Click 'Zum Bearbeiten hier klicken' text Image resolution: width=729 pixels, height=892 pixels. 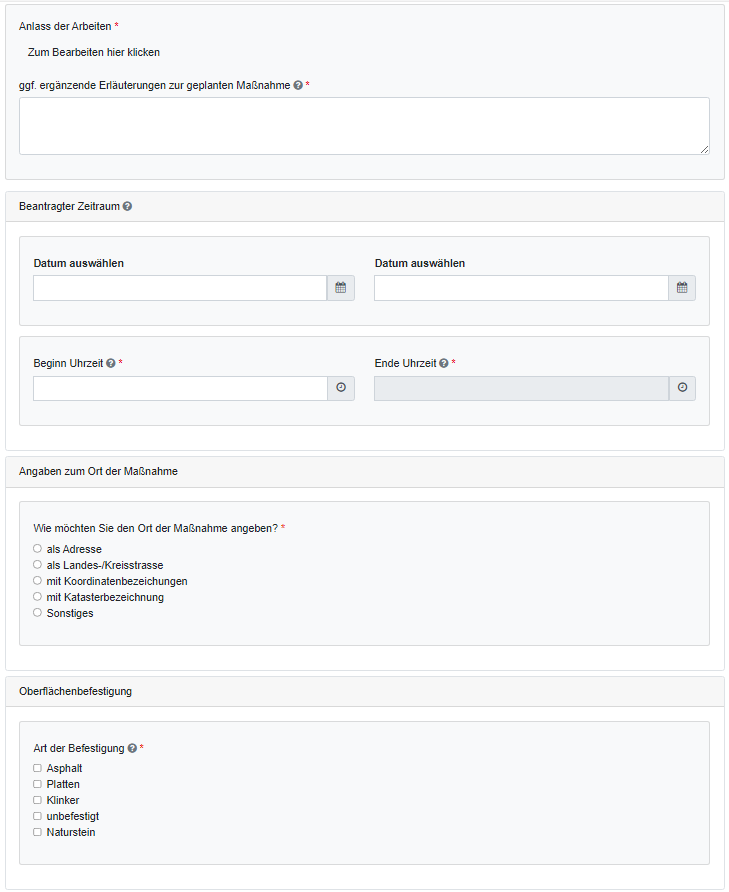tap(94, 52)
